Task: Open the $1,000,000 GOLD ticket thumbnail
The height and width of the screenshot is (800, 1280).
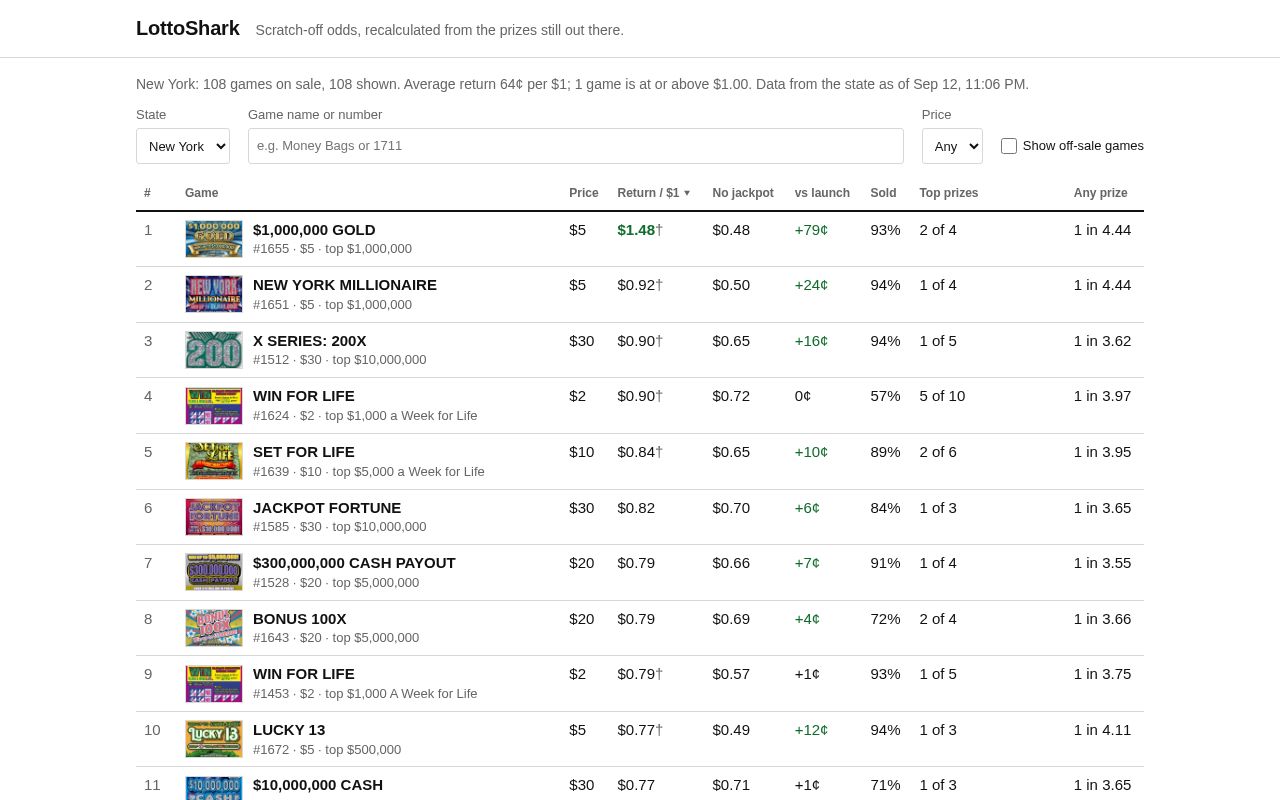Action: coord(214,239)
